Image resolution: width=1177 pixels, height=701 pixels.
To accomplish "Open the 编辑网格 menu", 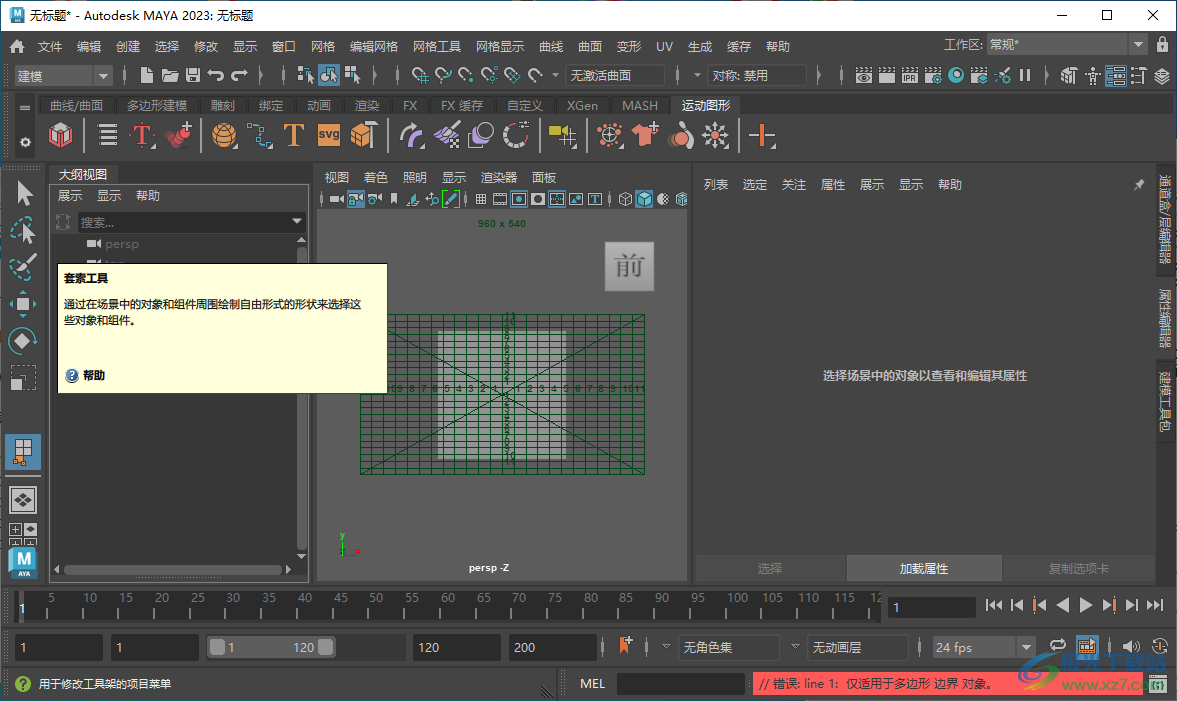I will (x=374, y=47).
